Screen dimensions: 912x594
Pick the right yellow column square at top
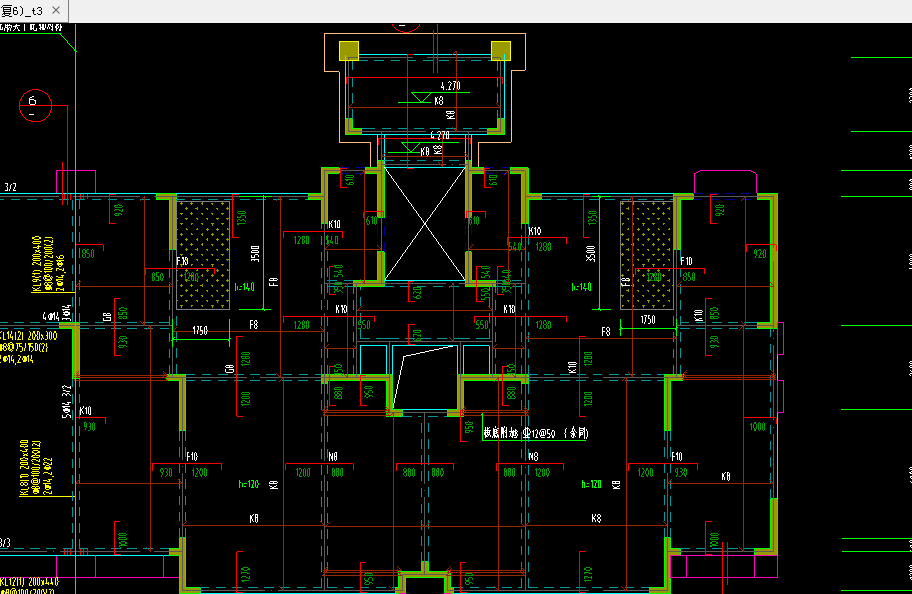coord(501,51)
